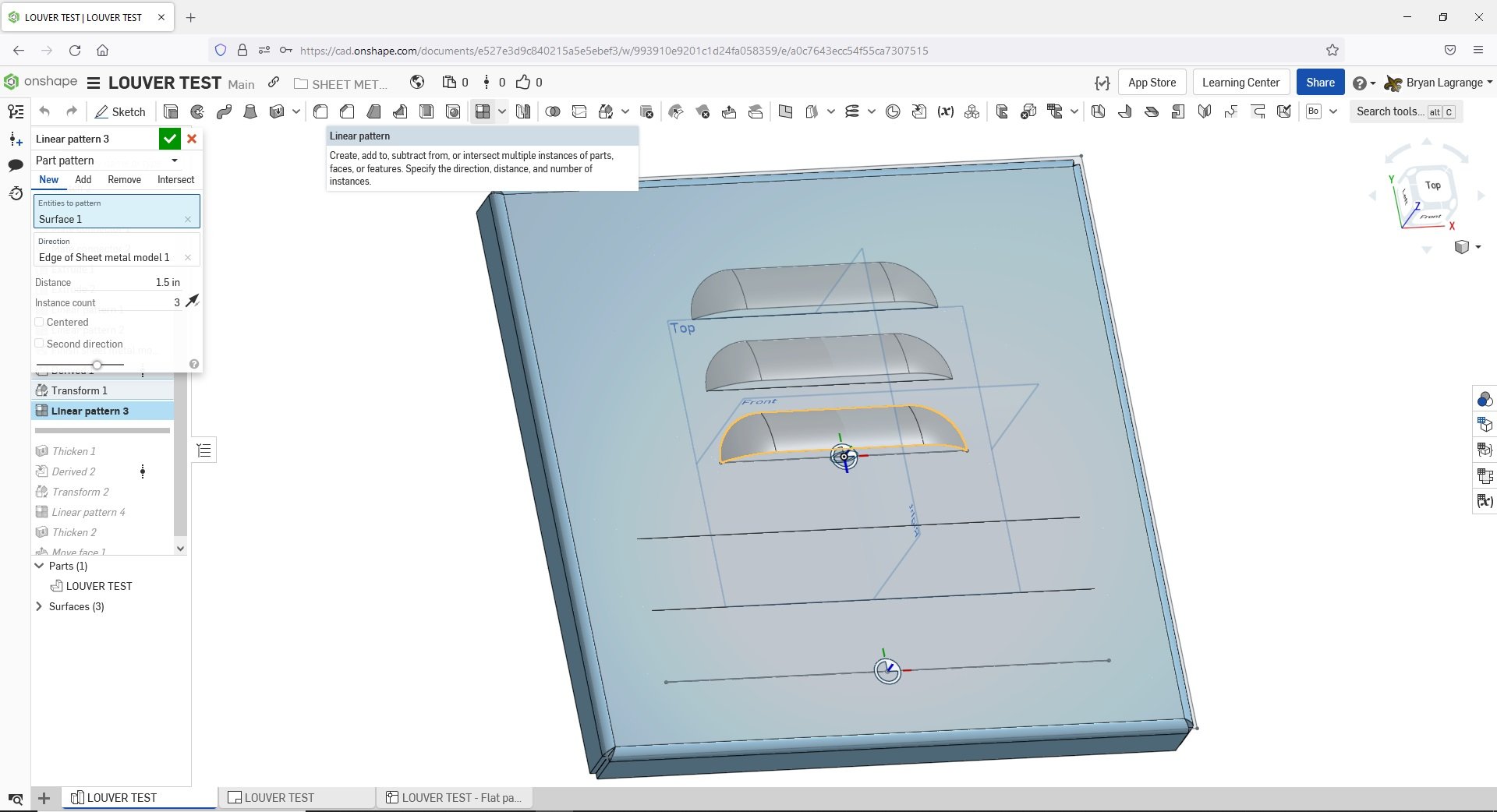Screen dimensions: 1497x812
Task: Open the App Store button
Action: tap(1152, 83)
